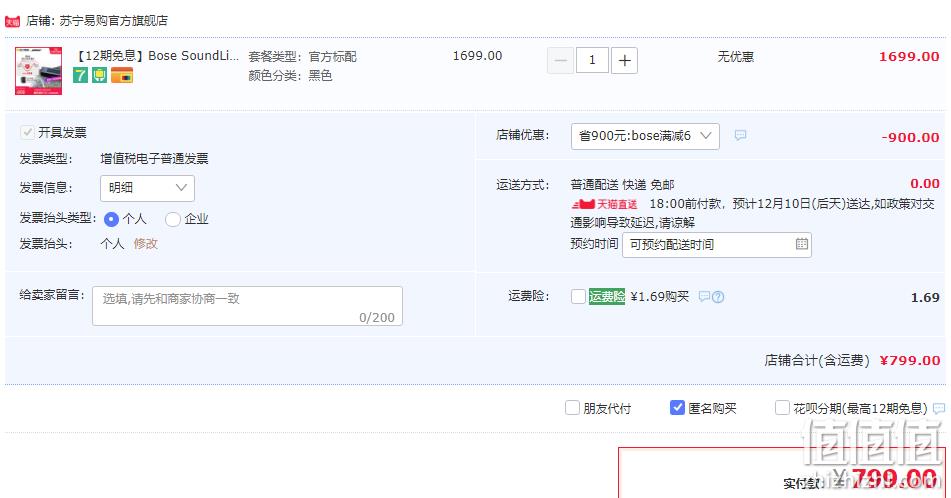Enable the 朋友代付 checkbox
The image size is (951, 498).
coord(572,408)
